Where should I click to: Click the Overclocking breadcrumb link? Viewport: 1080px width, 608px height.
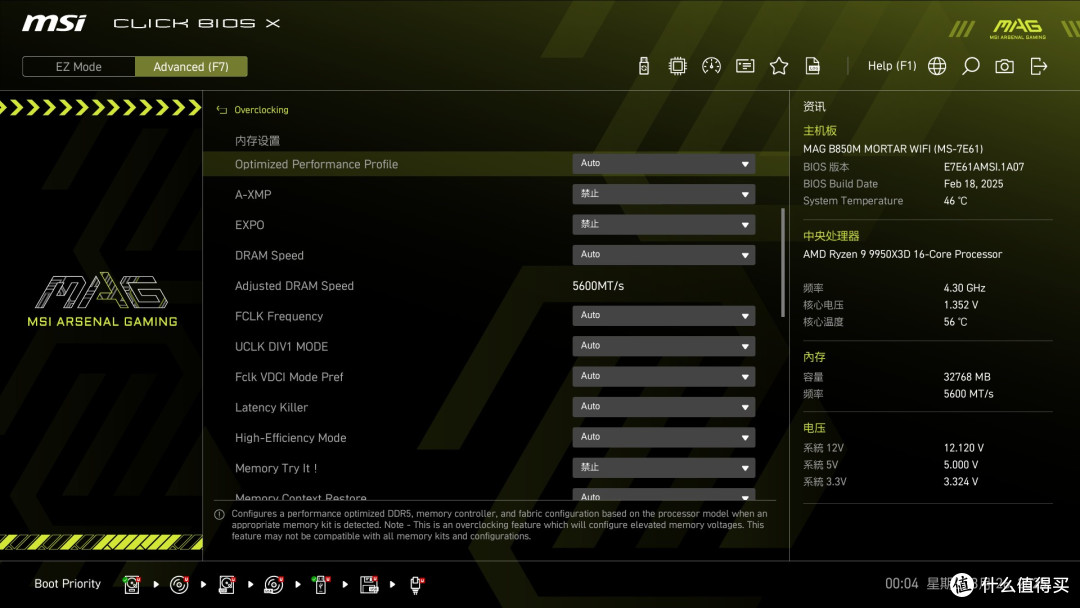coord(261,110)
